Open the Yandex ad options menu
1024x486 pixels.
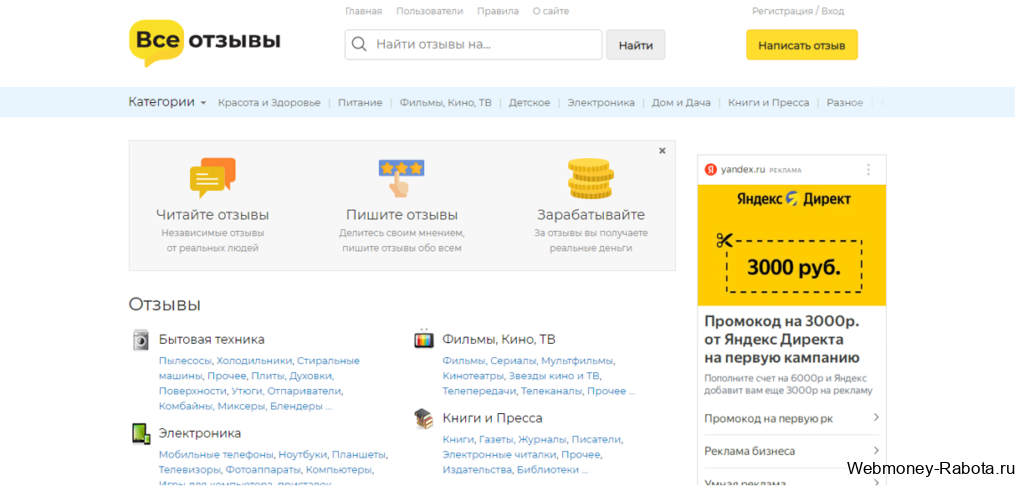[x=868, y=169]
